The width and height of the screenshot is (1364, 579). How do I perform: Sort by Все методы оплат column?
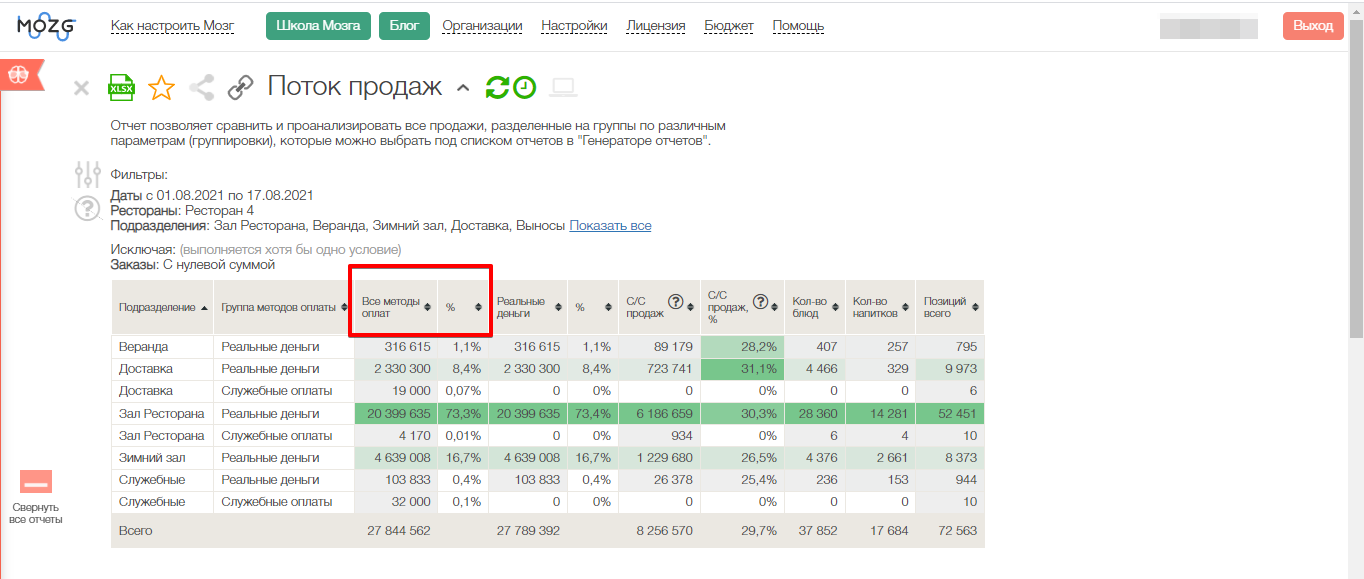click(396, 307)
